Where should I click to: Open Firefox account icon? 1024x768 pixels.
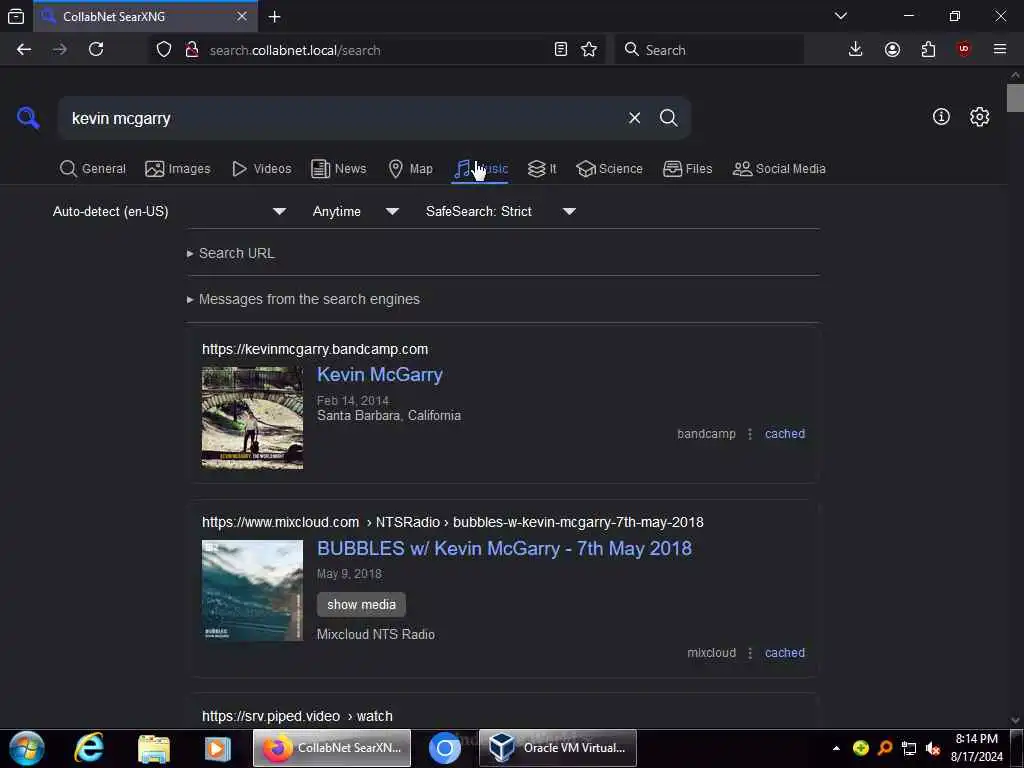coord(892,50)
